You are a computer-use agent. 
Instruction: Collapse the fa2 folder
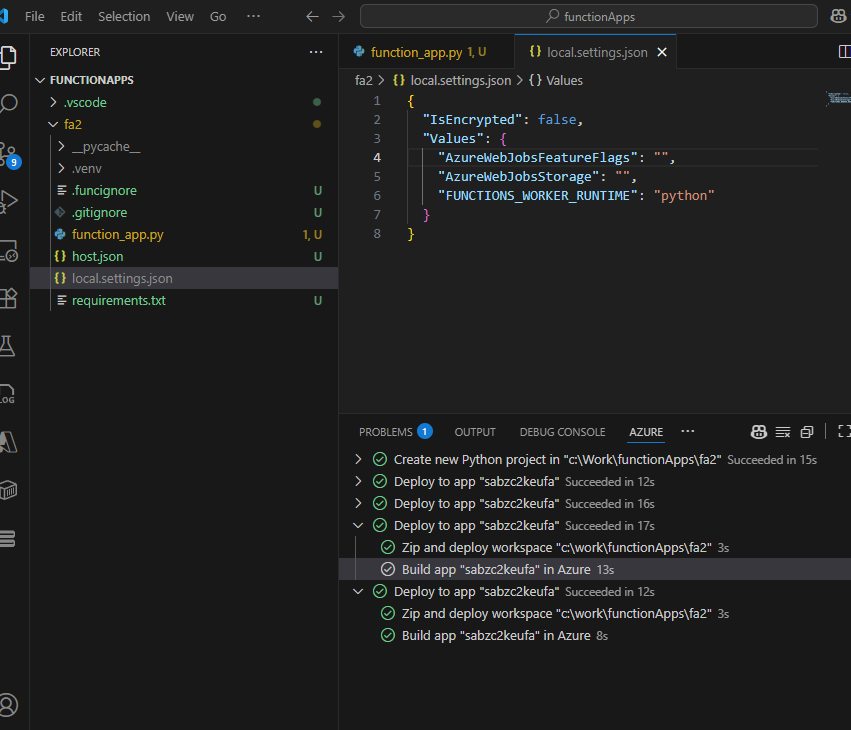53,124
